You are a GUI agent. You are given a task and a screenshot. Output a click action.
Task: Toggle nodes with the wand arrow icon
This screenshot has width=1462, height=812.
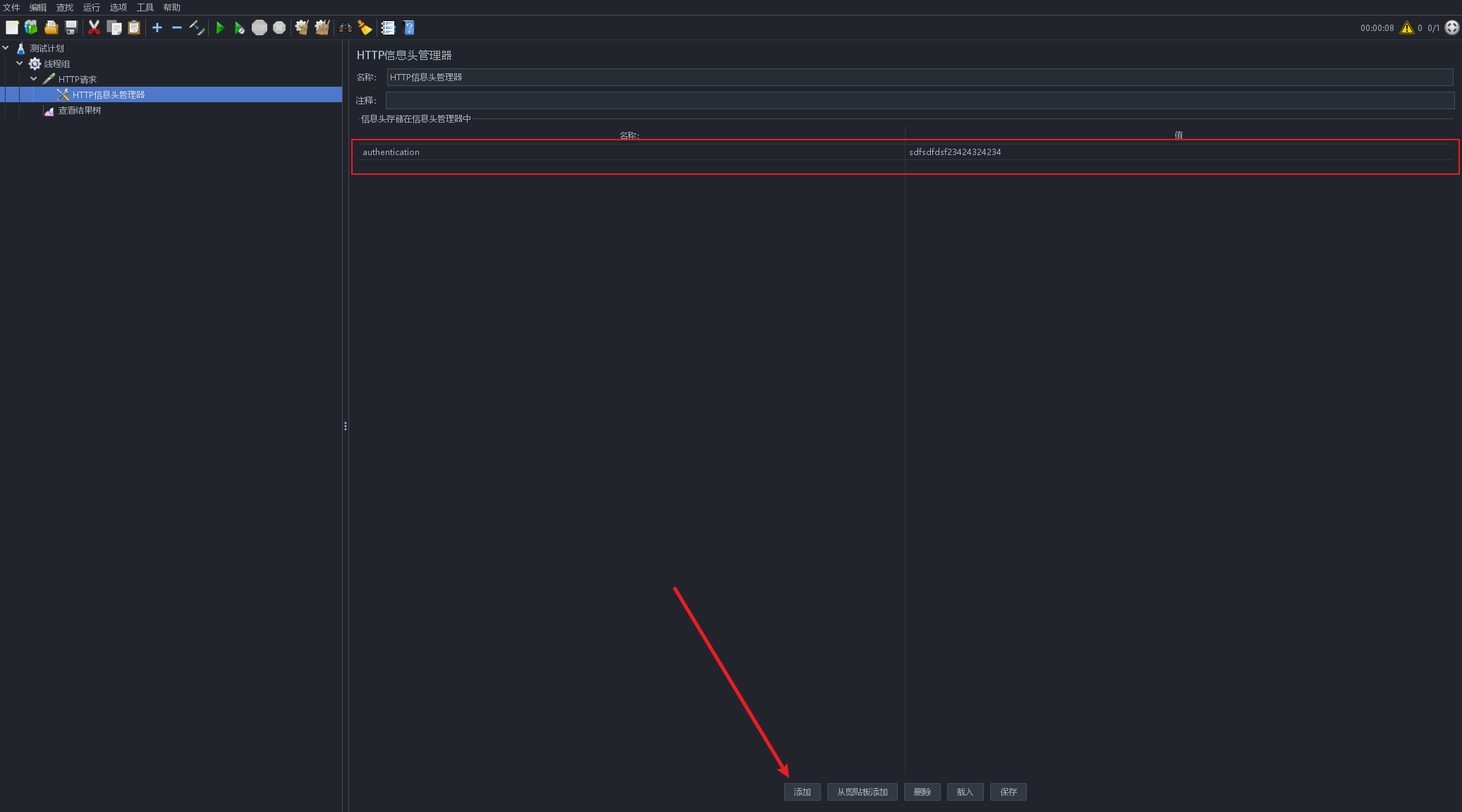click(x=197, y=28)
